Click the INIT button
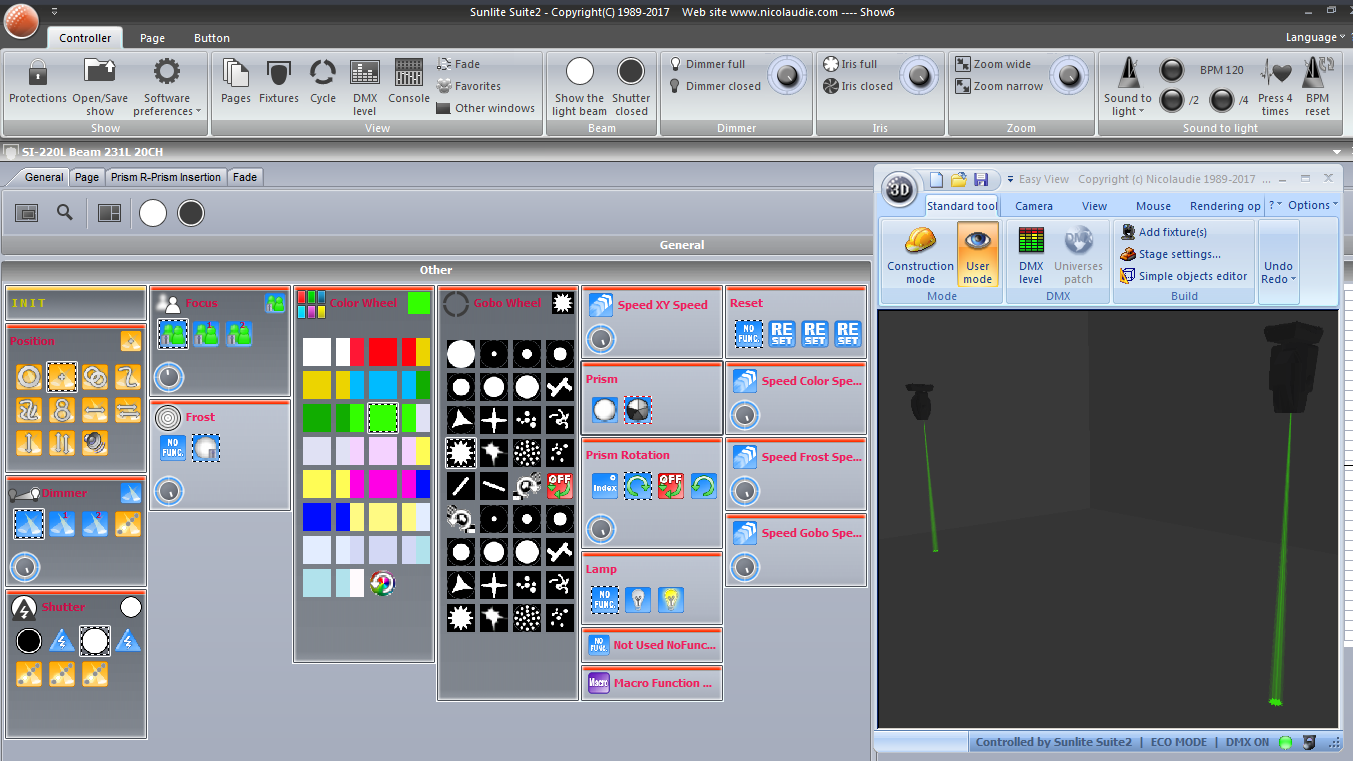This screenshot has height=761, width=1353. click(x=76, y=304)
